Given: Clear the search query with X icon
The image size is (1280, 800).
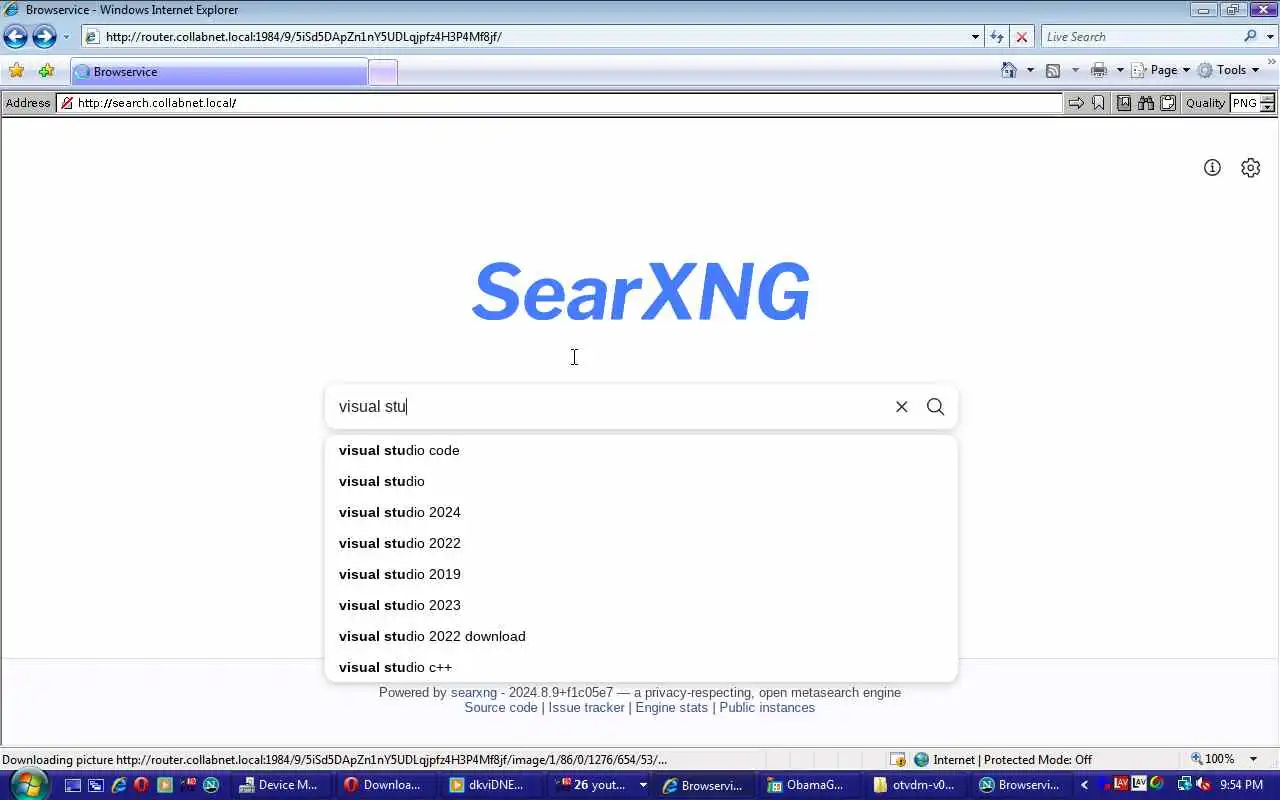Looking at the screenshot, I should [901, 407].
